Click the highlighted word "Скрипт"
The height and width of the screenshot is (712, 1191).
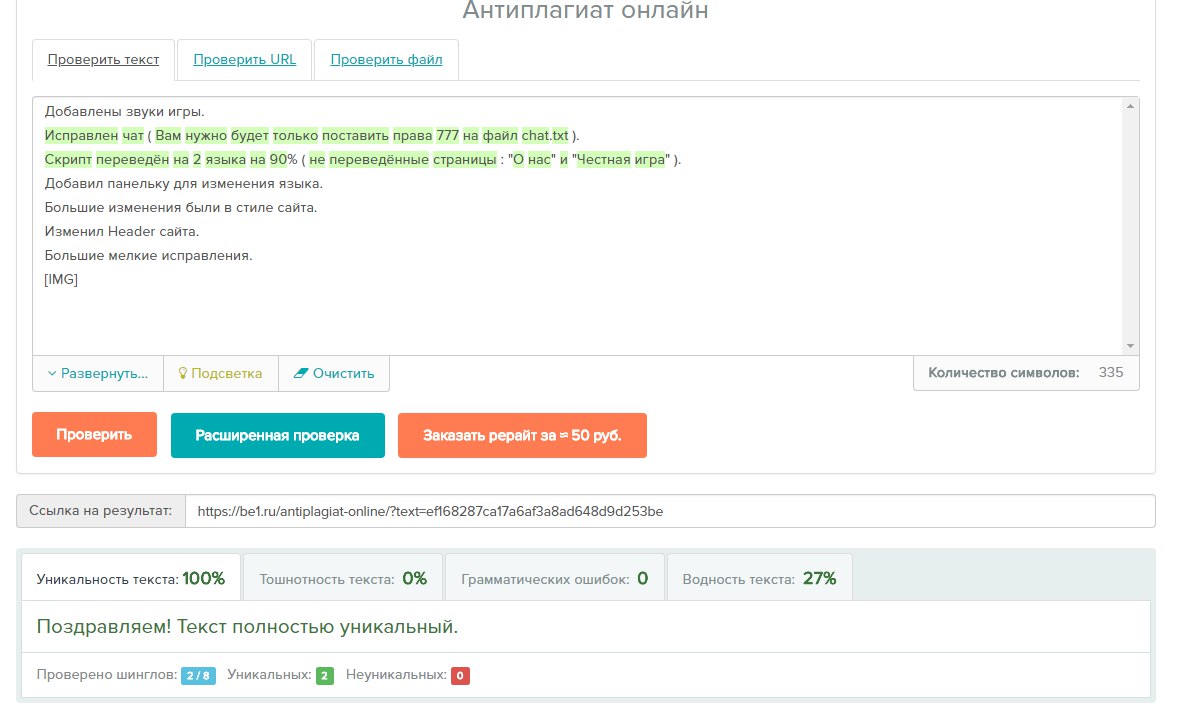click(x=68, y=160)
